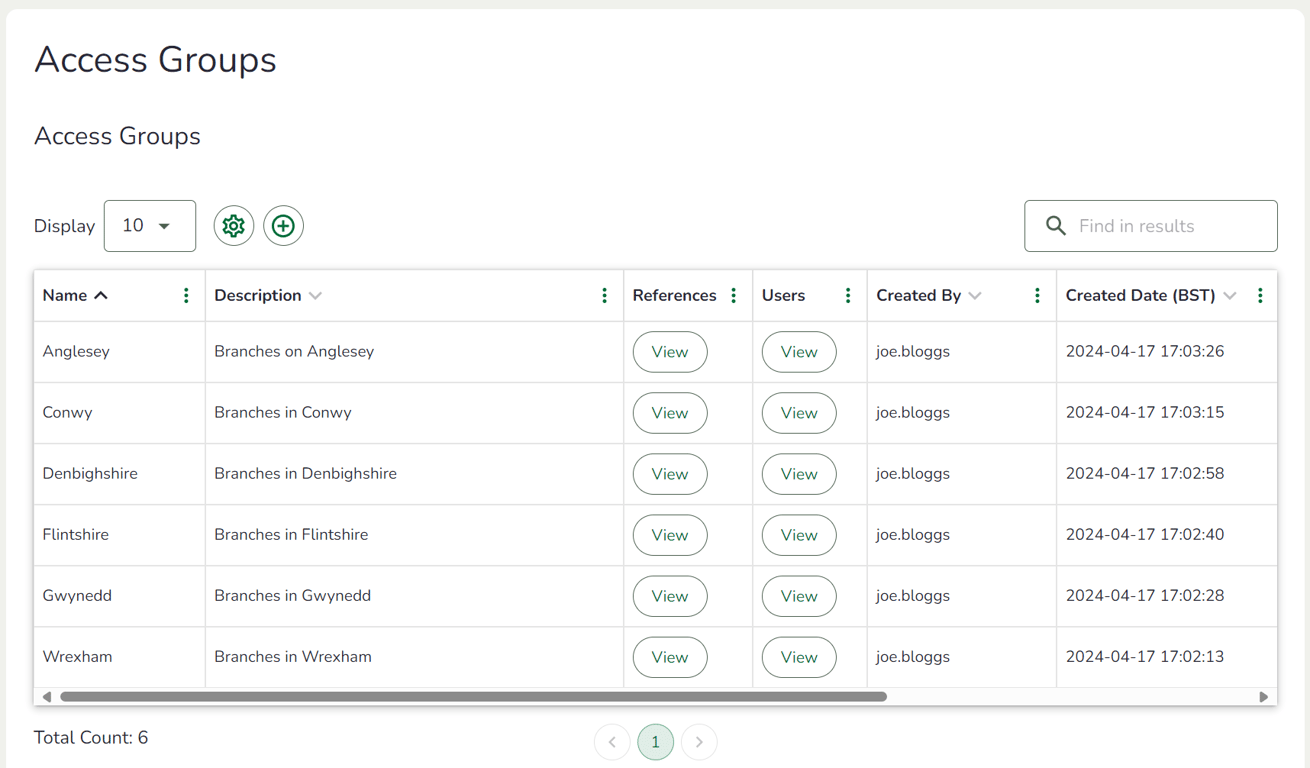Go to next page arrow
The image size is (1310, 768).
(699, 742)
